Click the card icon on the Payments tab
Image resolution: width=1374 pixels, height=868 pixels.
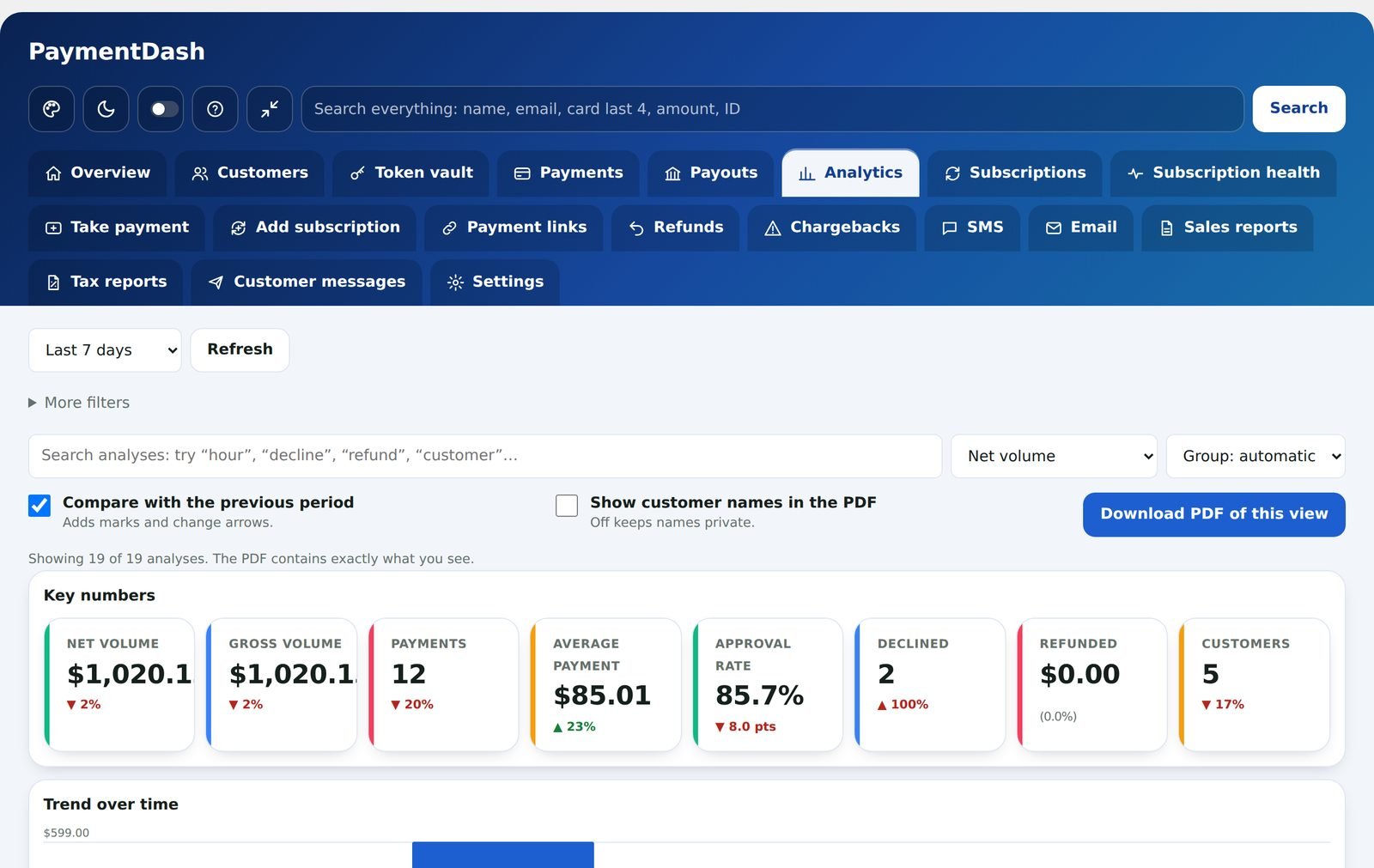(522, 173)
